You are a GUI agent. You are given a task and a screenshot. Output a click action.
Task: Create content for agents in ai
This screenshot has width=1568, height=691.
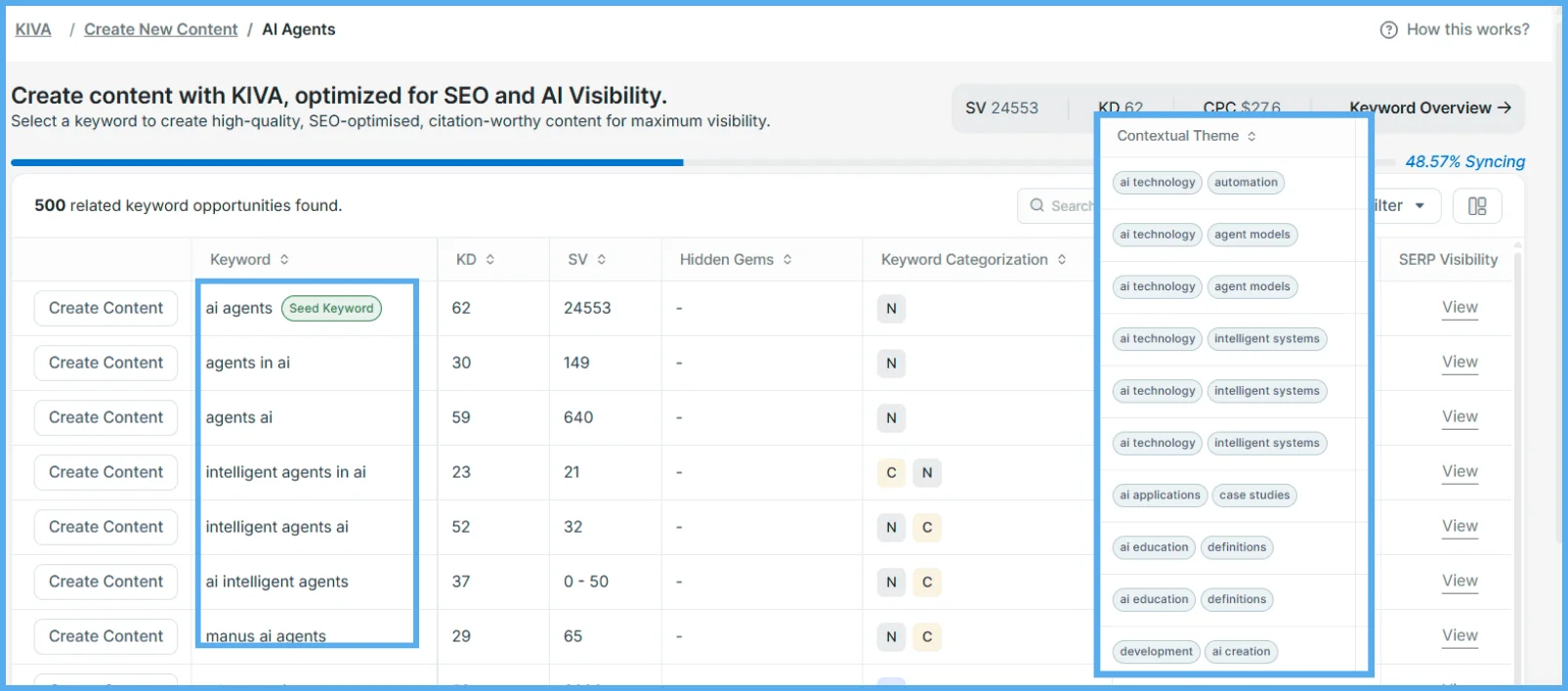pos(106,363)
